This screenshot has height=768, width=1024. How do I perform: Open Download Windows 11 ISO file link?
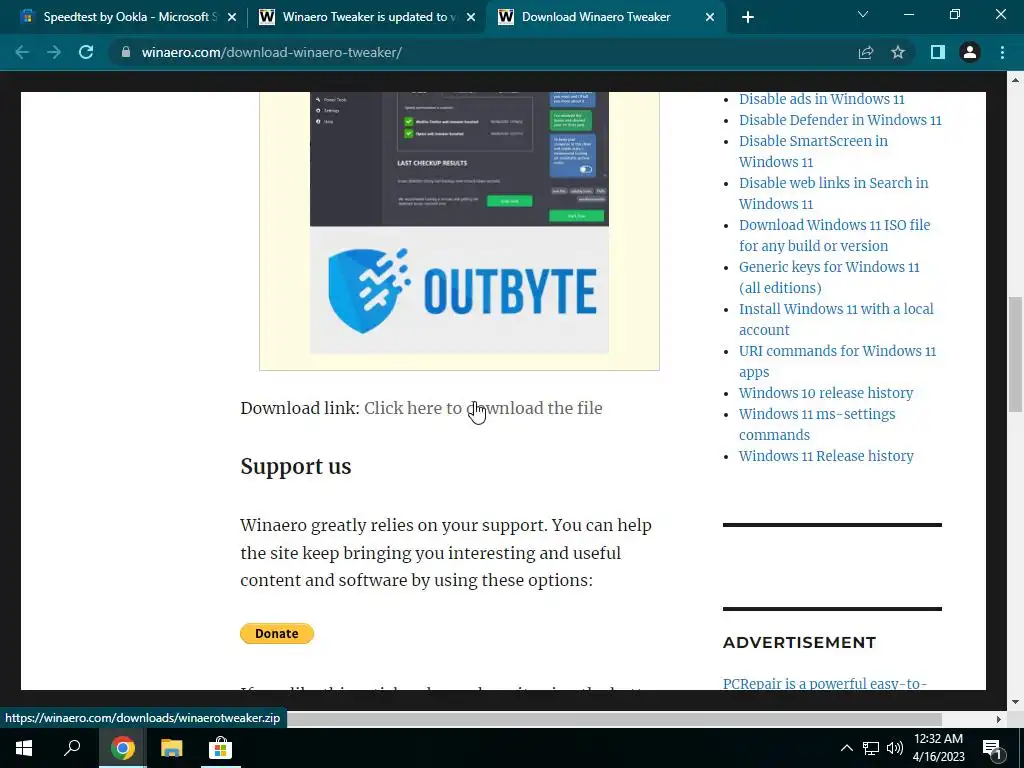click(x=834, y=235)
